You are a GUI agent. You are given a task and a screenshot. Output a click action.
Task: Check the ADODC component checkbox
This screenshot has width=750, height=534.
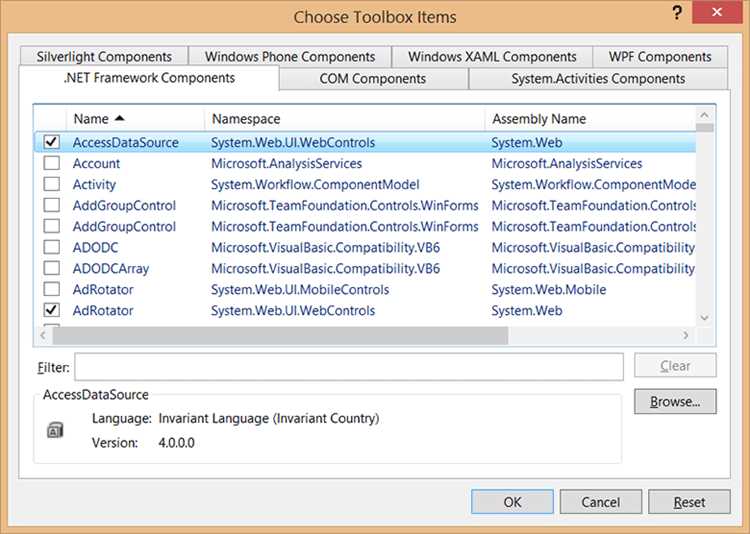click(x=51, y=247)
